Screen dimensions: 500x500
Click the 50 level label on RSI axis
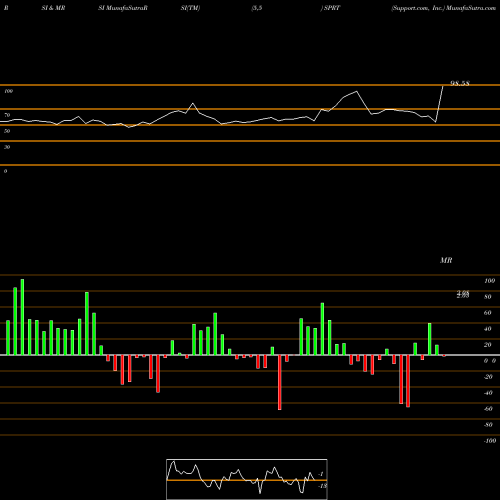pos(7,131)
